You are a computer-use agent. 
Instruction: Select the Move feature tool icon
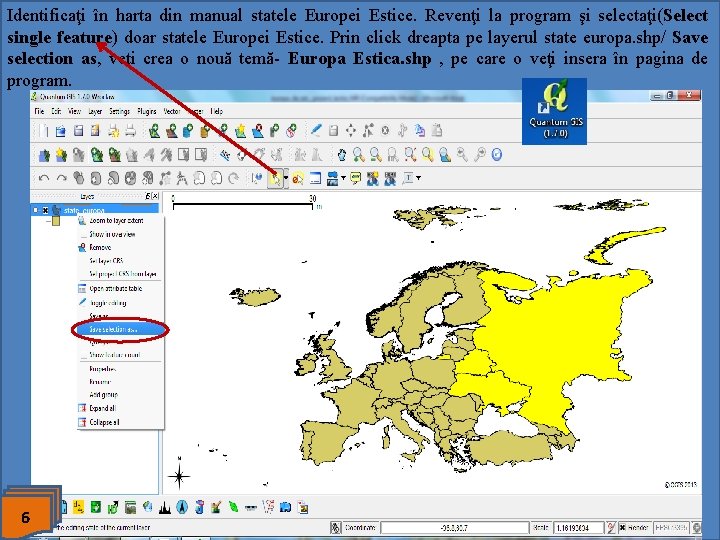pos(351,130)
